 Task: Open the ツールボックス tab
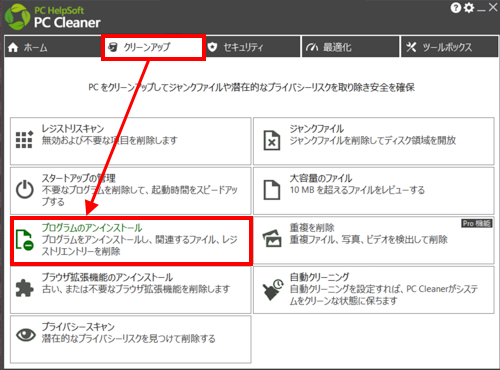click(x=449, y=47)
